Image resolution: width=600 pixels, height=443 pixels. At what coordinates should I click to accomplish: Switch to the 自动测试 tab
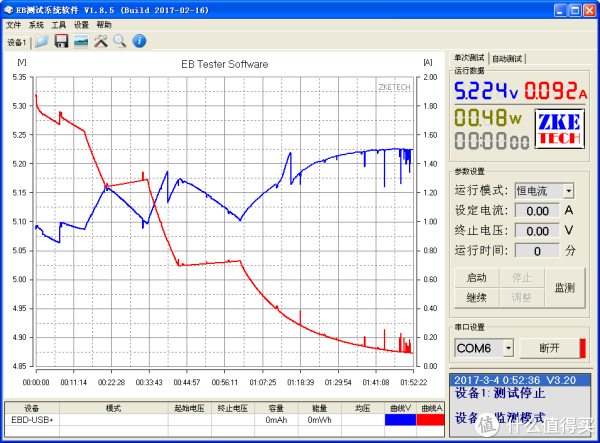pyautogui.click(x=507, y=59)
